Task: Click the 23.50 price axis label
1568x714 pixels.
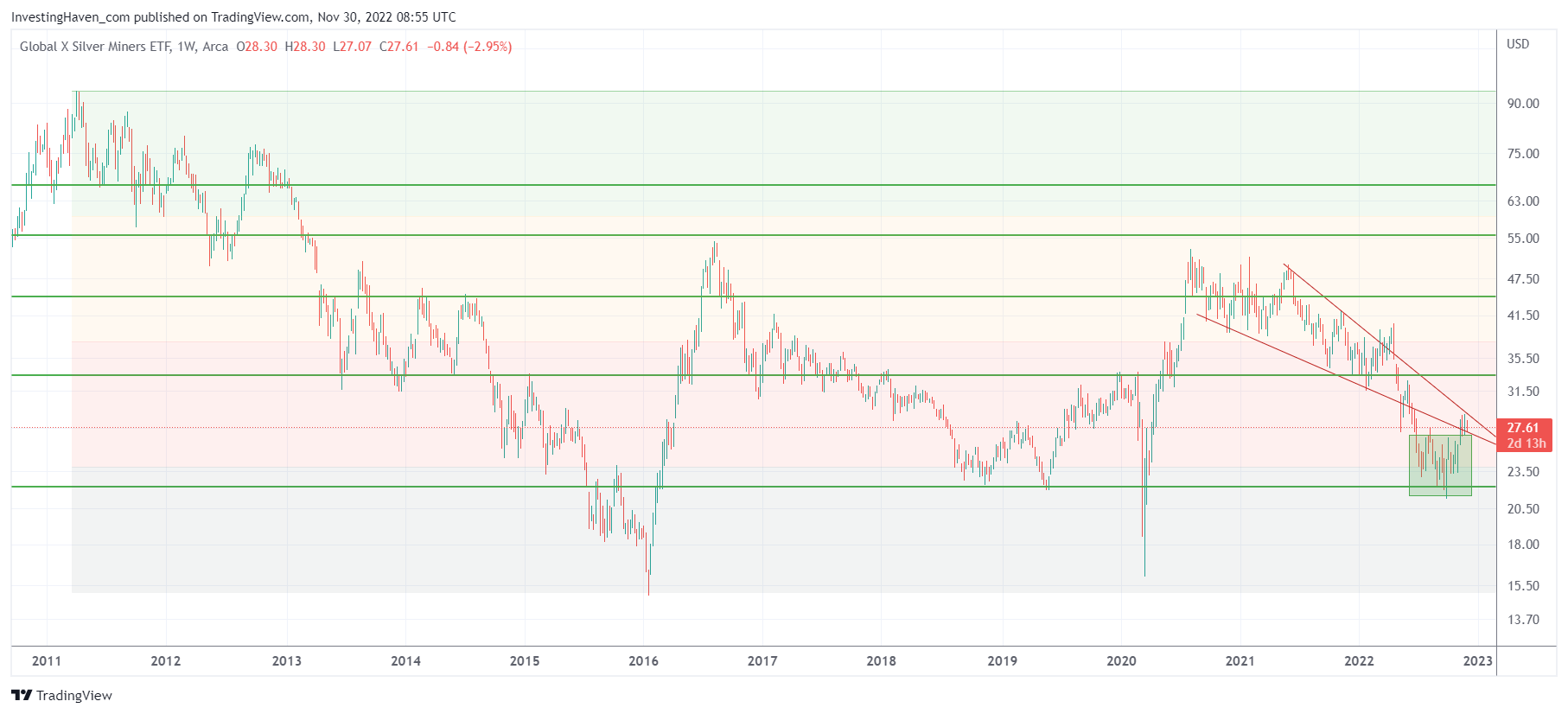Action: click(x=1523, y=472)
